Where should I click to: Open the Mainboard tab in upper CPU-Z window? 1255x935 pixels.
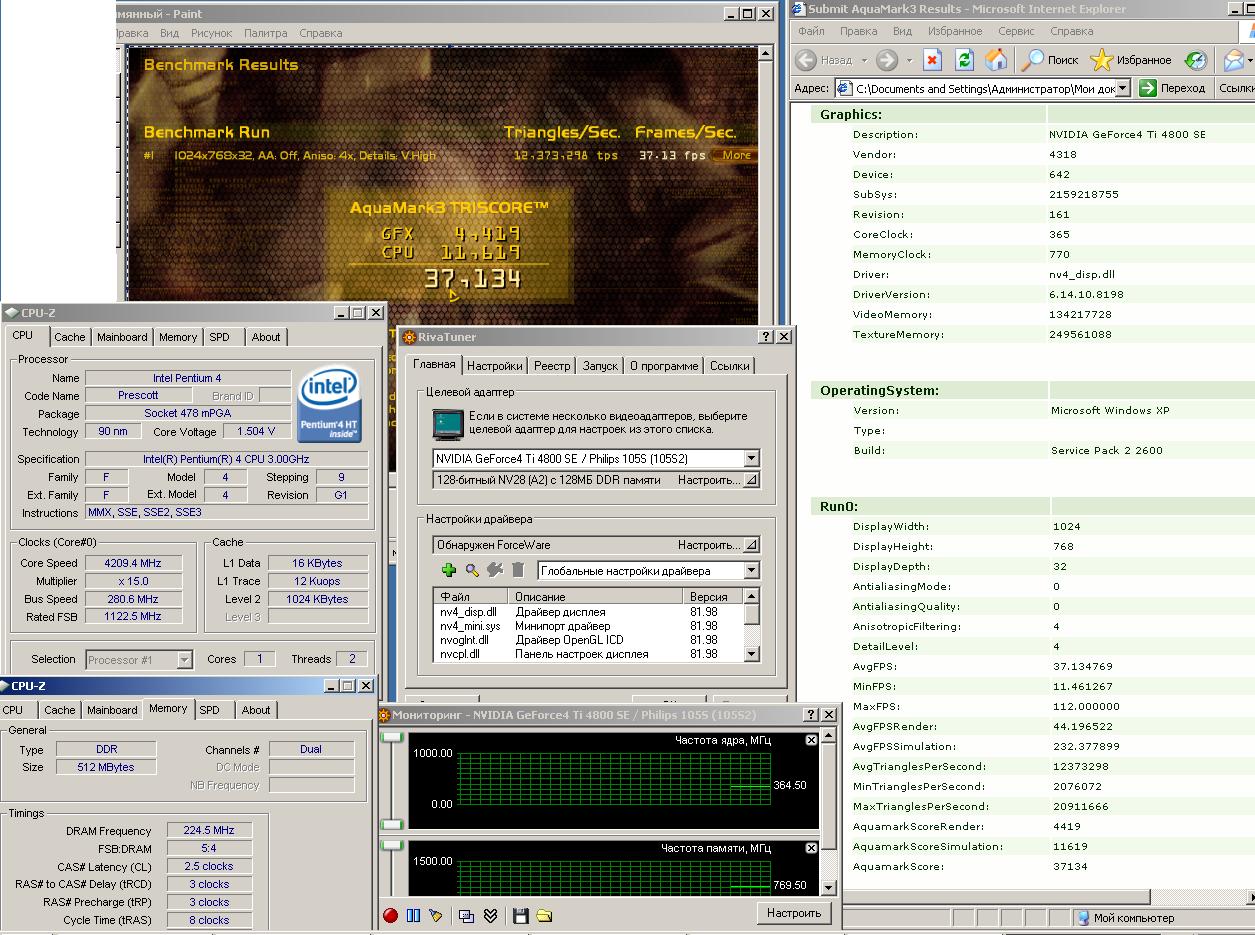coord(122,337)
